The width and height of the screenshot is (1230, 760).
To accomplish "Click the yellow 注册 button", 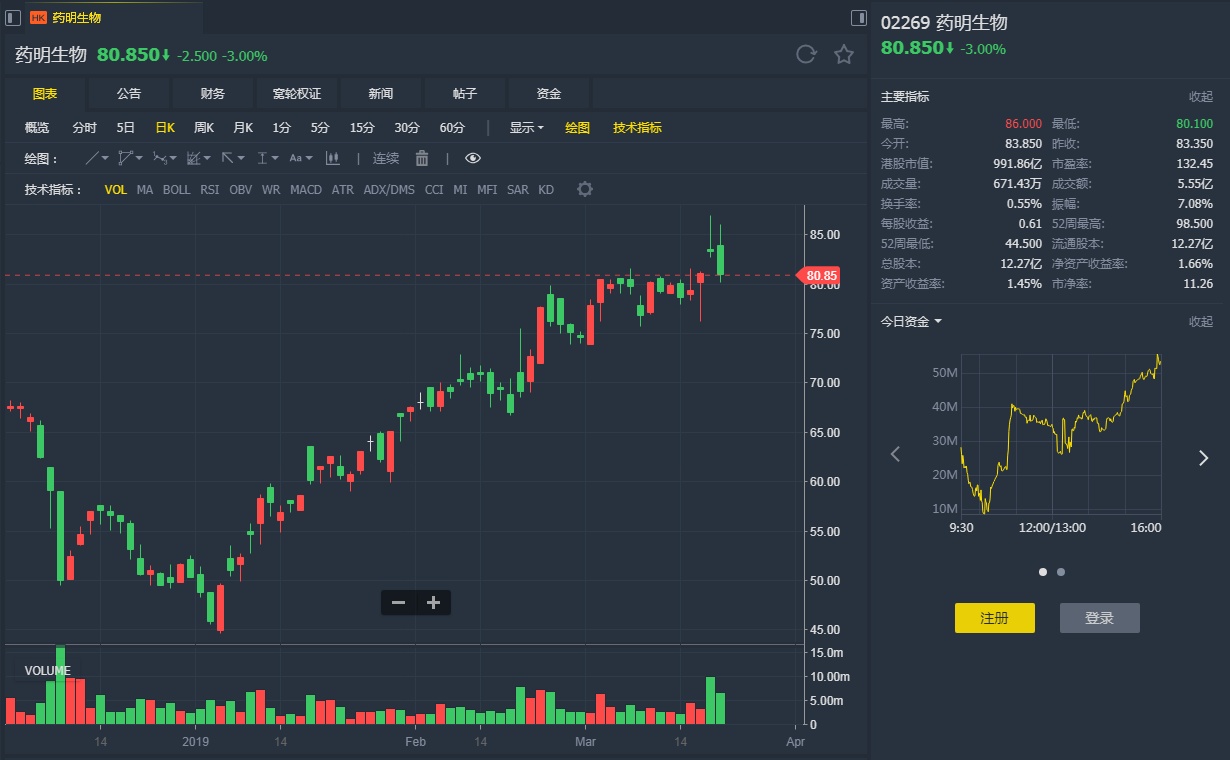I will (x=994, y=618).
